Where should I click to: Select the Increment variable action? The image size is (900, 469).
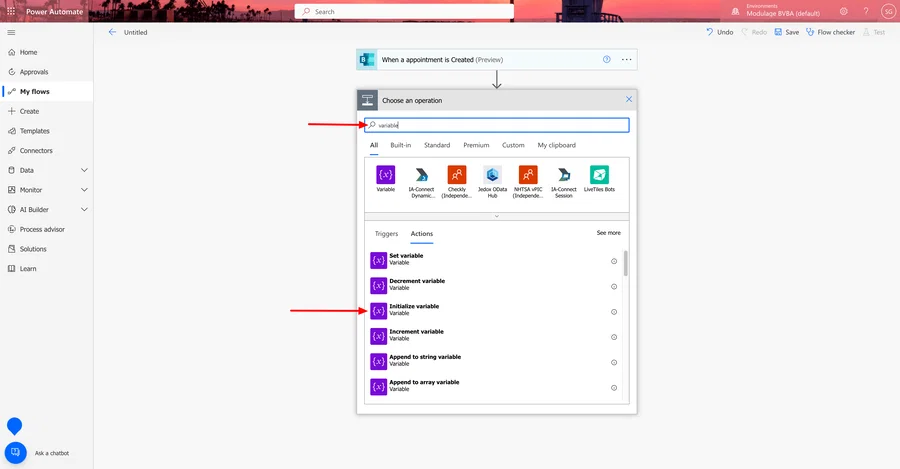496,335
